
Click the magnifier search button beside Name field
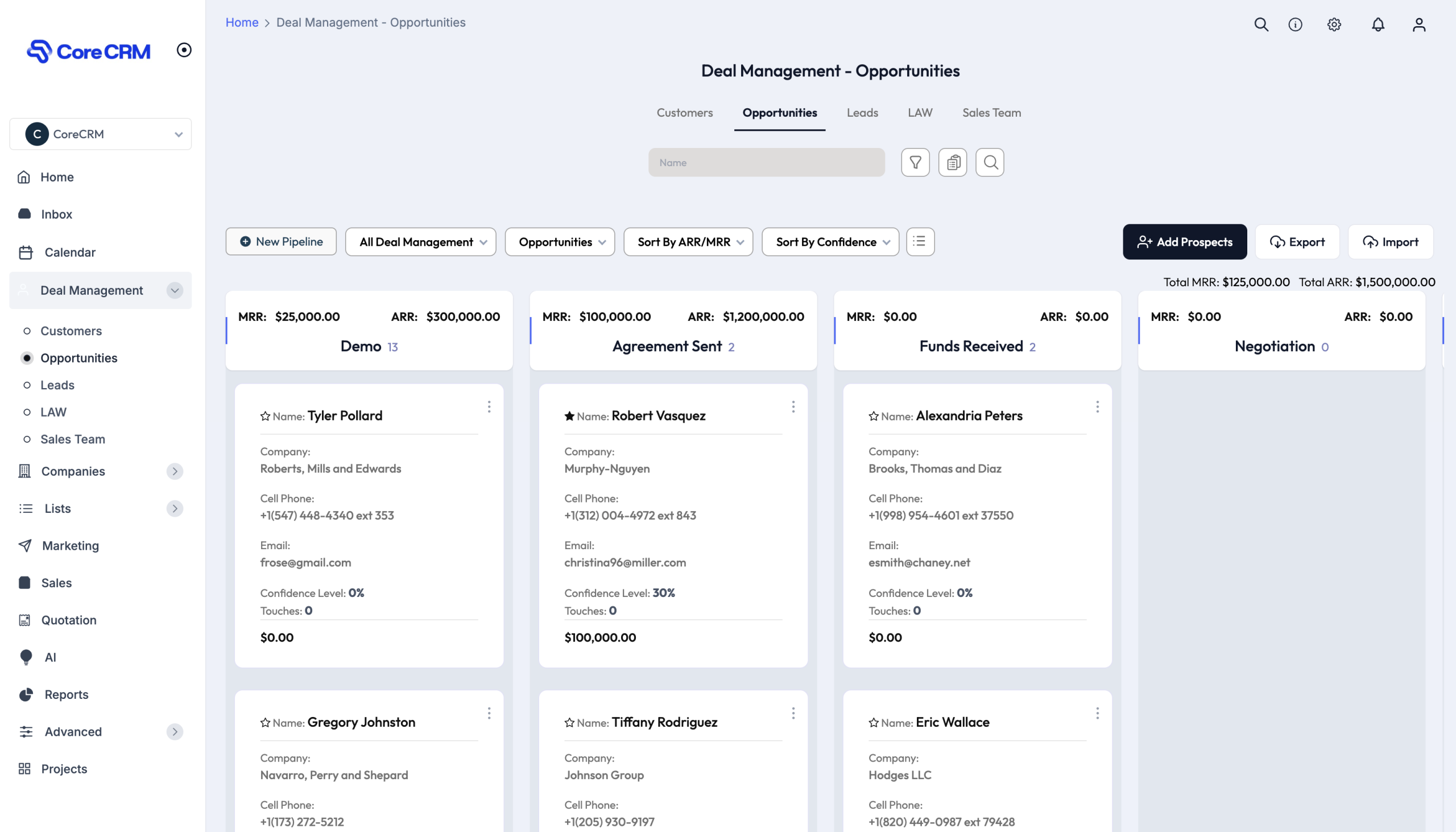pyautogui.click(x=990, y=162)
